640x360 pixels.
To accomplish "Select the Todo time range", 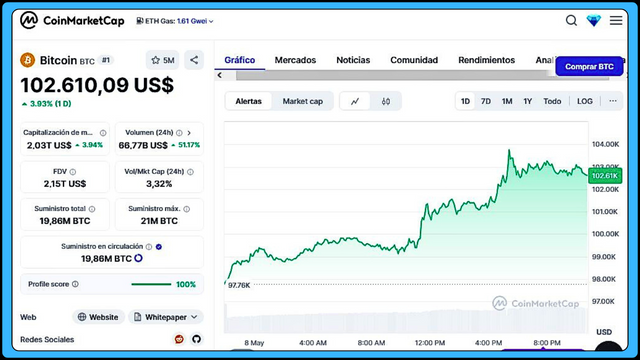I will (552, 101).
